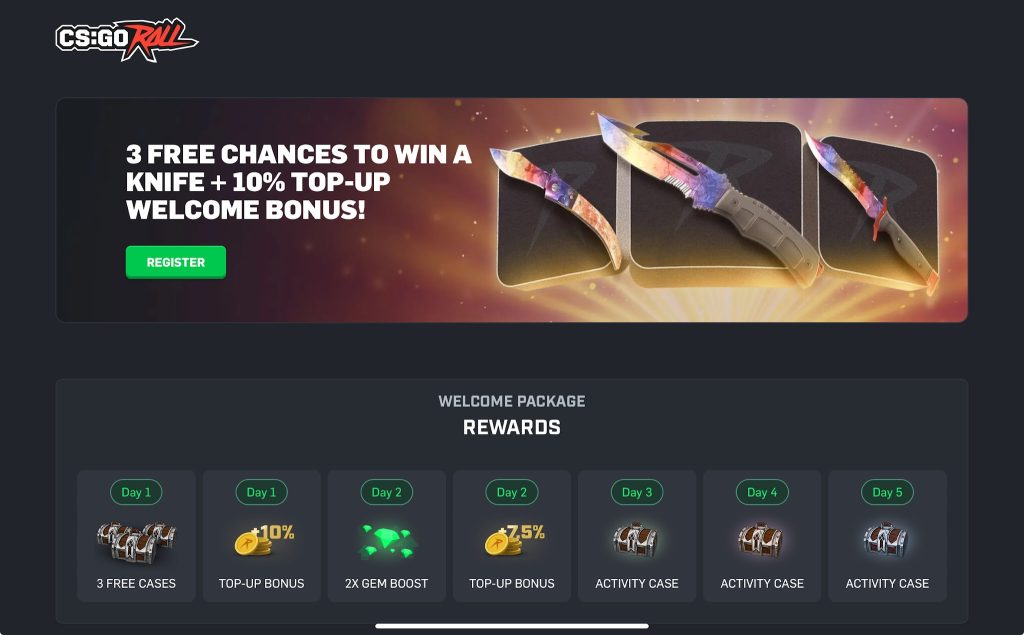Image resolution: width=1024 pixels, height=635 pixels.
Task: Click the CS:GO Roll logo
Action: [x=127, y=39]
